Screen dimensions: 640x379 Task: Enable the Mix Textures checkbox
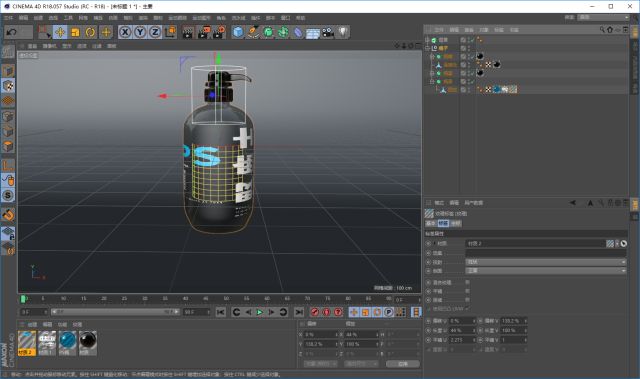467,282
